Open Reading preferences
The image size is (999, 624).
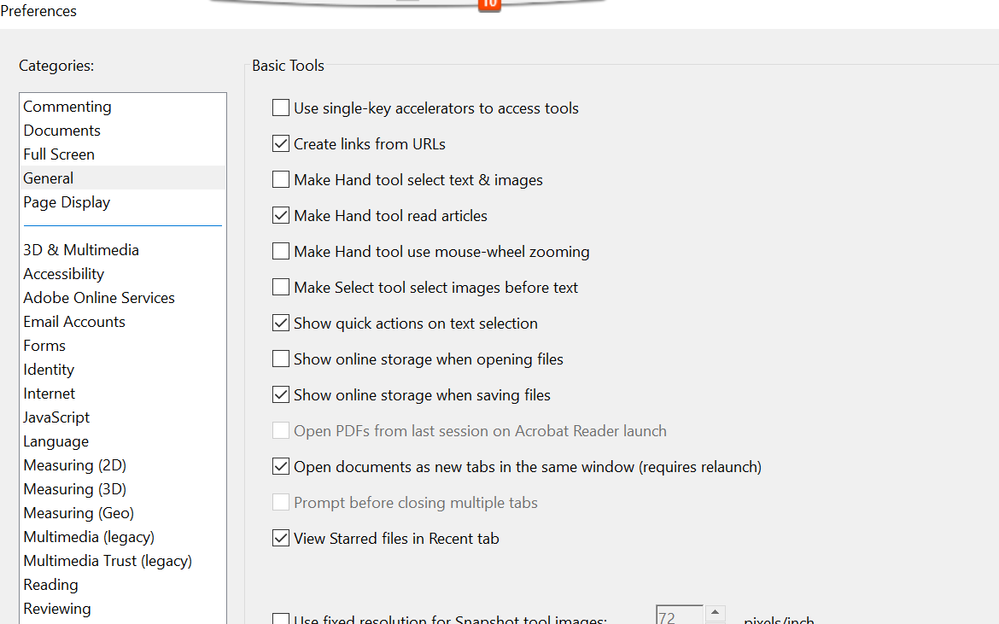click(50, 584)
